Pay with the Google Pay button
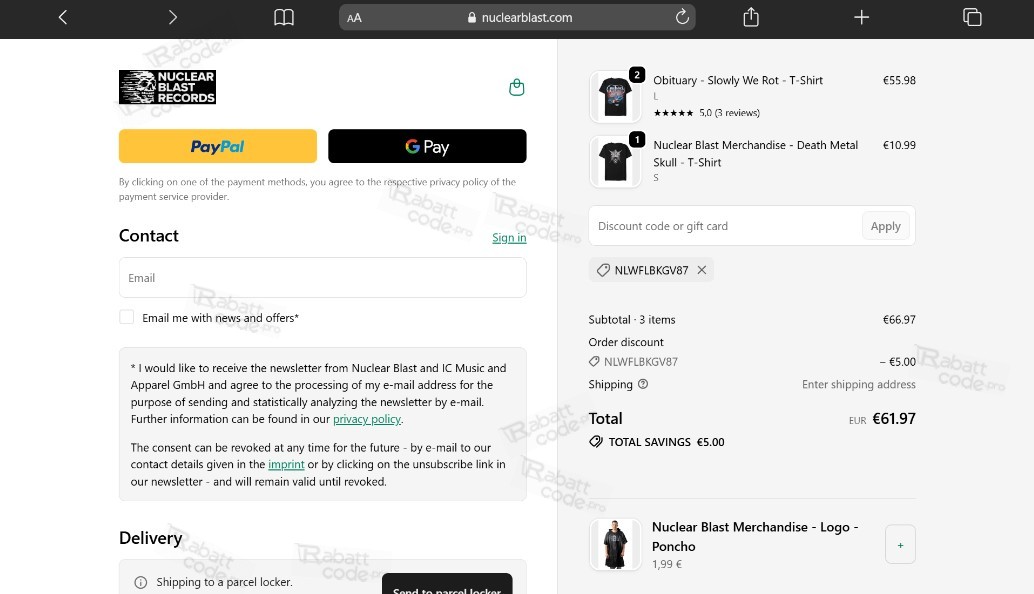 (427, 146)
